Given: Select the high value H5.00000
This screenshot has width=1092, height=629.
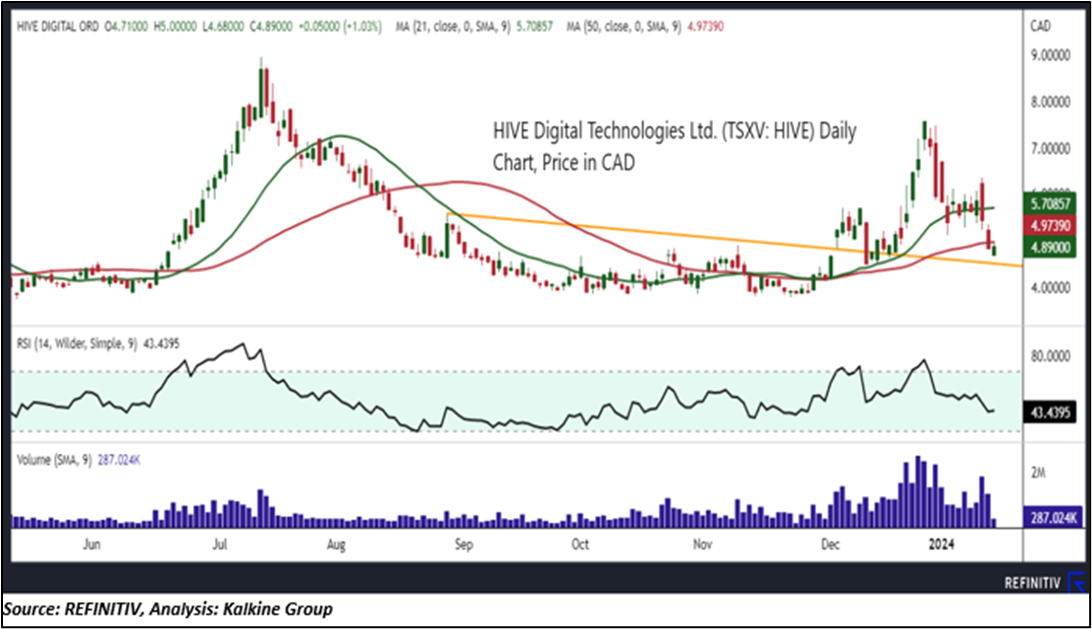Looking at the screenshot, I should [x=175, y=27].
